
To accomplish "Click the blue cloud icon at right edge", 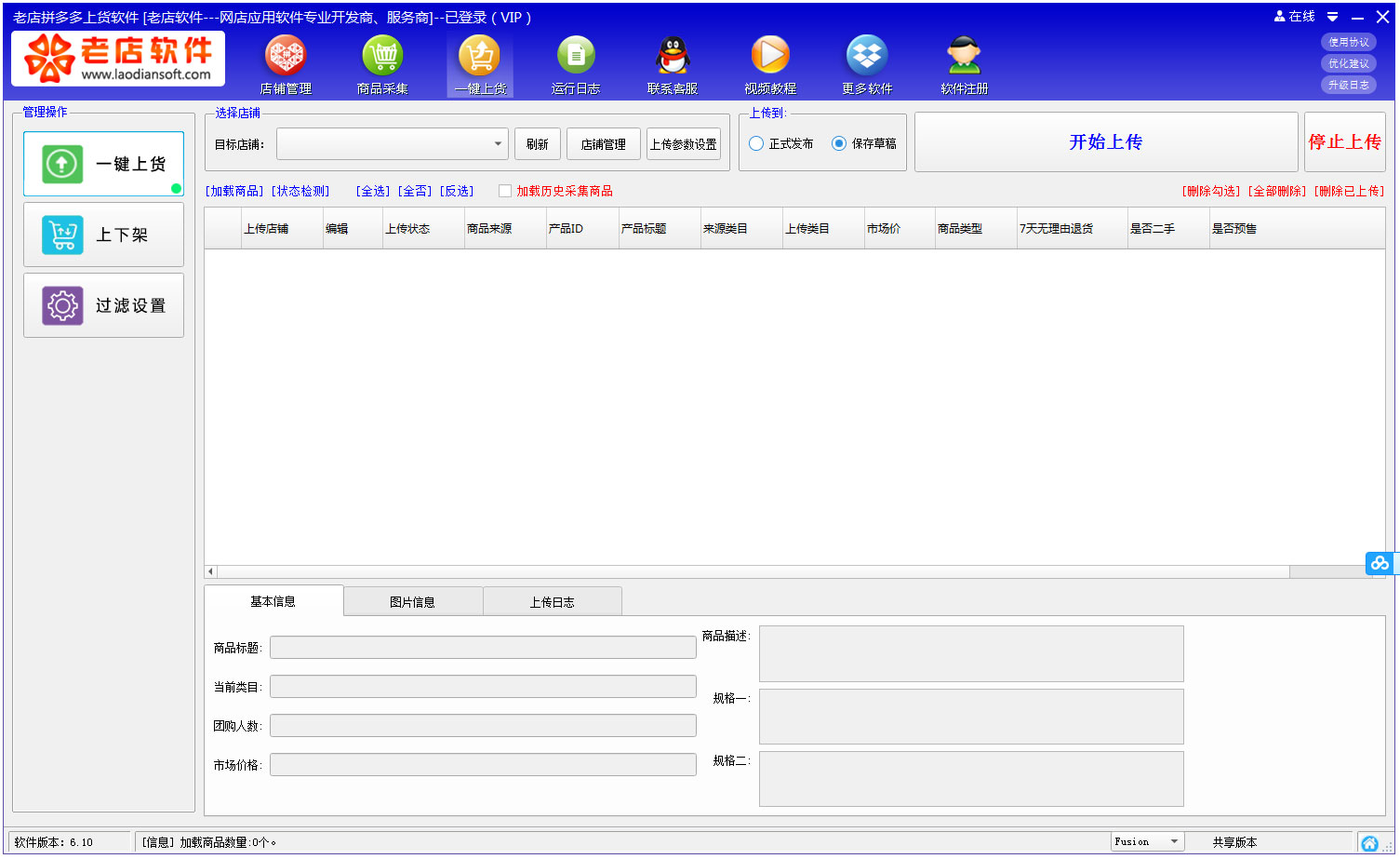I will [x=1379, y=563].
